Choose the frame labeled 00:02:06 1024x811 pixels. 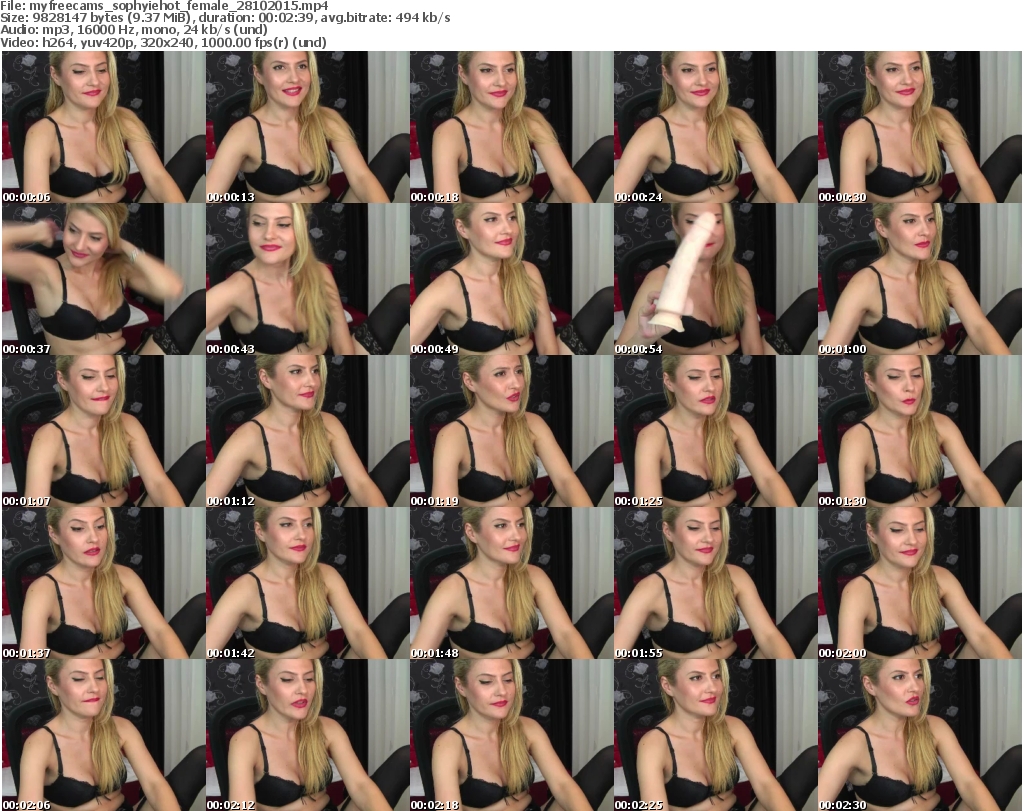coord(104,735)
